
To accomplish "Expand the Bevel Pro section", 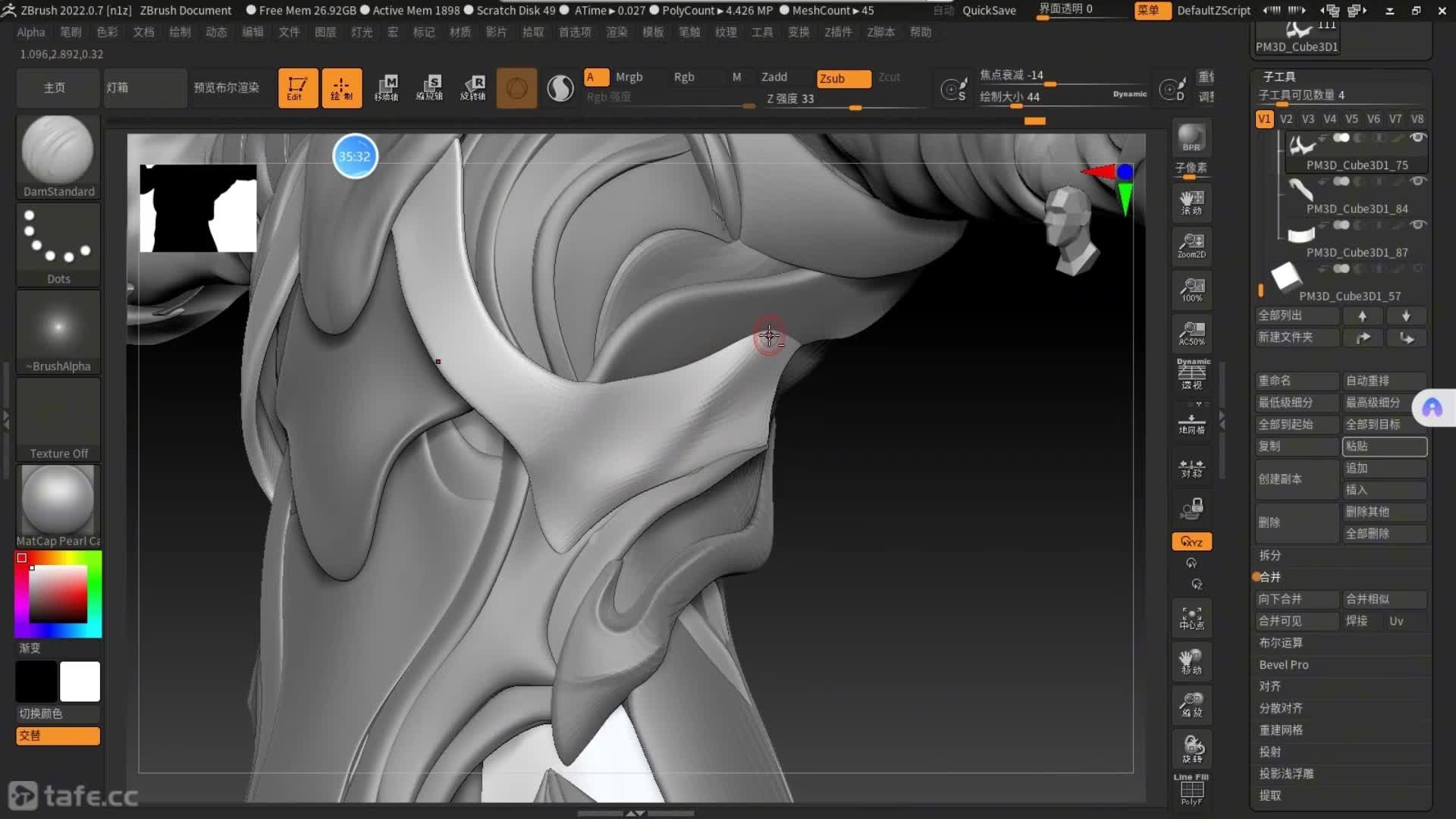I will pyautogui.click(x=1284, y=664).
